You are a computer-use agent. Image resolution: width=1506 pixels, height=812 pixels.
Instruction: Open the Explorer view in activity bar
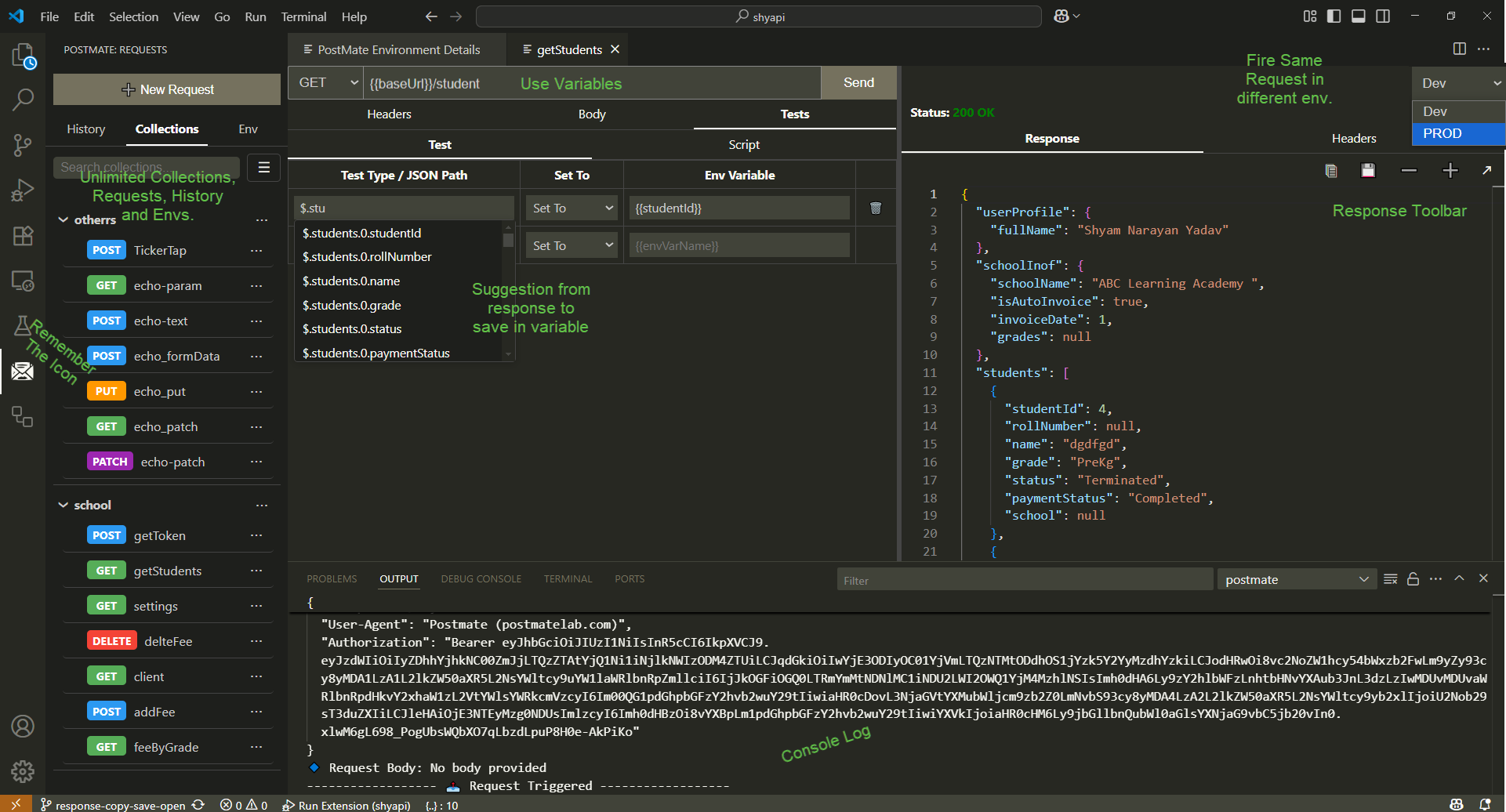(x=23, y=56)
